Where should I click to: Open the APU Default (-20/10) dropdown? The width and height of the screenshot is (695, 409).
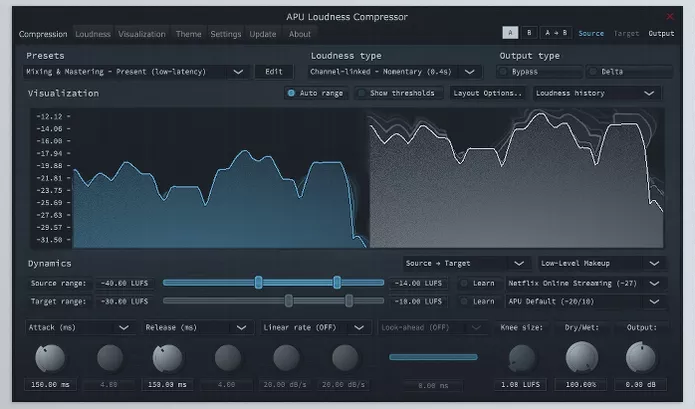point(586,301)
